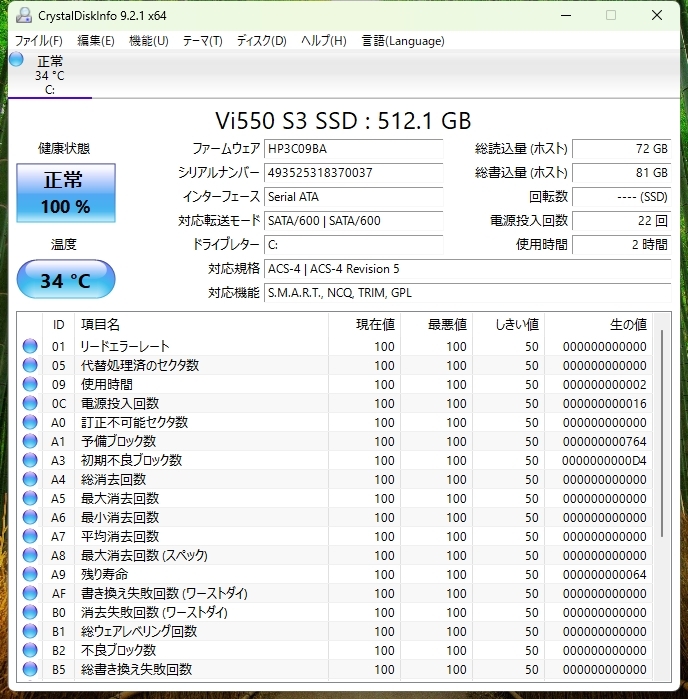
Task: Click the 温度 label
Action: coord(64,244)
